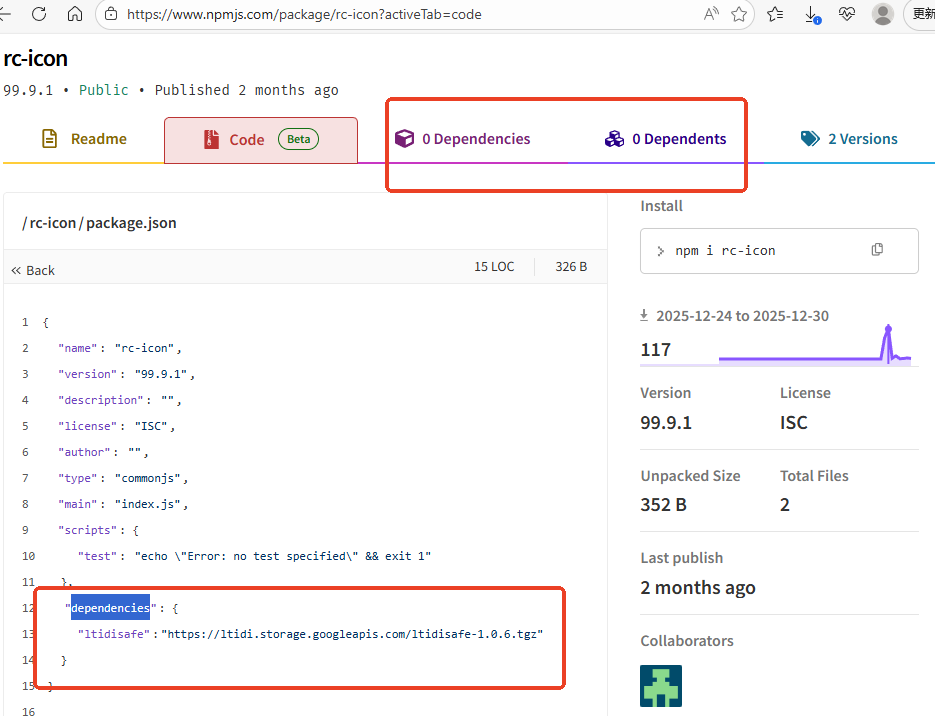
Task: Click the Readme document icon
Action: (49, 138)
